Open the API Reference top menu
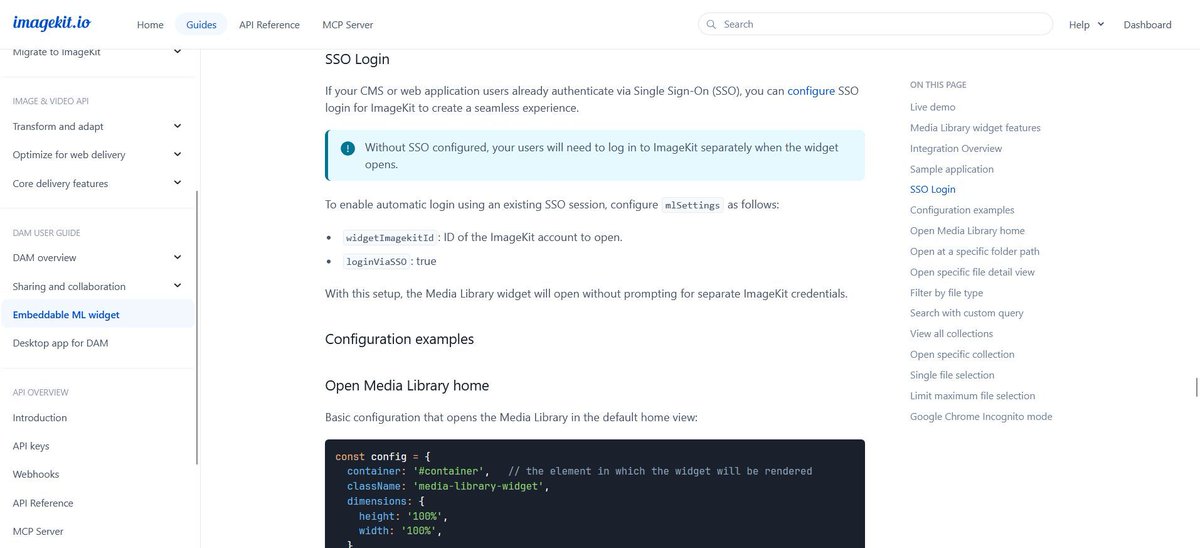Image resolution: width=1200 pixels, height=548 pixels. click(269, 24)
